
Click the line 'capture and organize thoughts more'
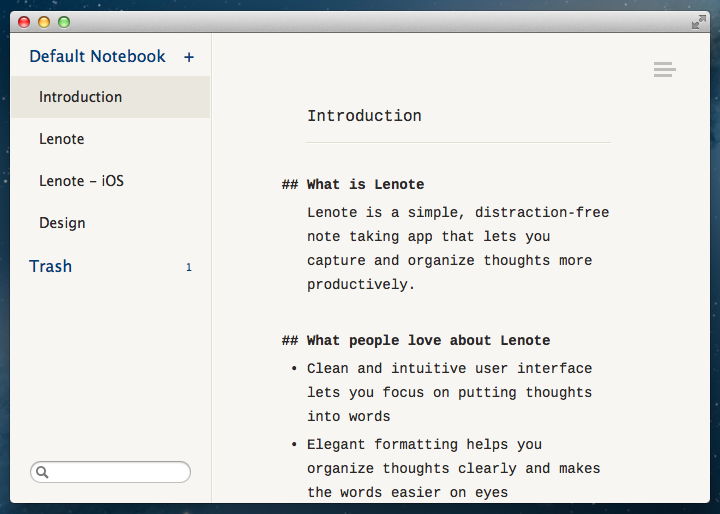pos(450,260)
